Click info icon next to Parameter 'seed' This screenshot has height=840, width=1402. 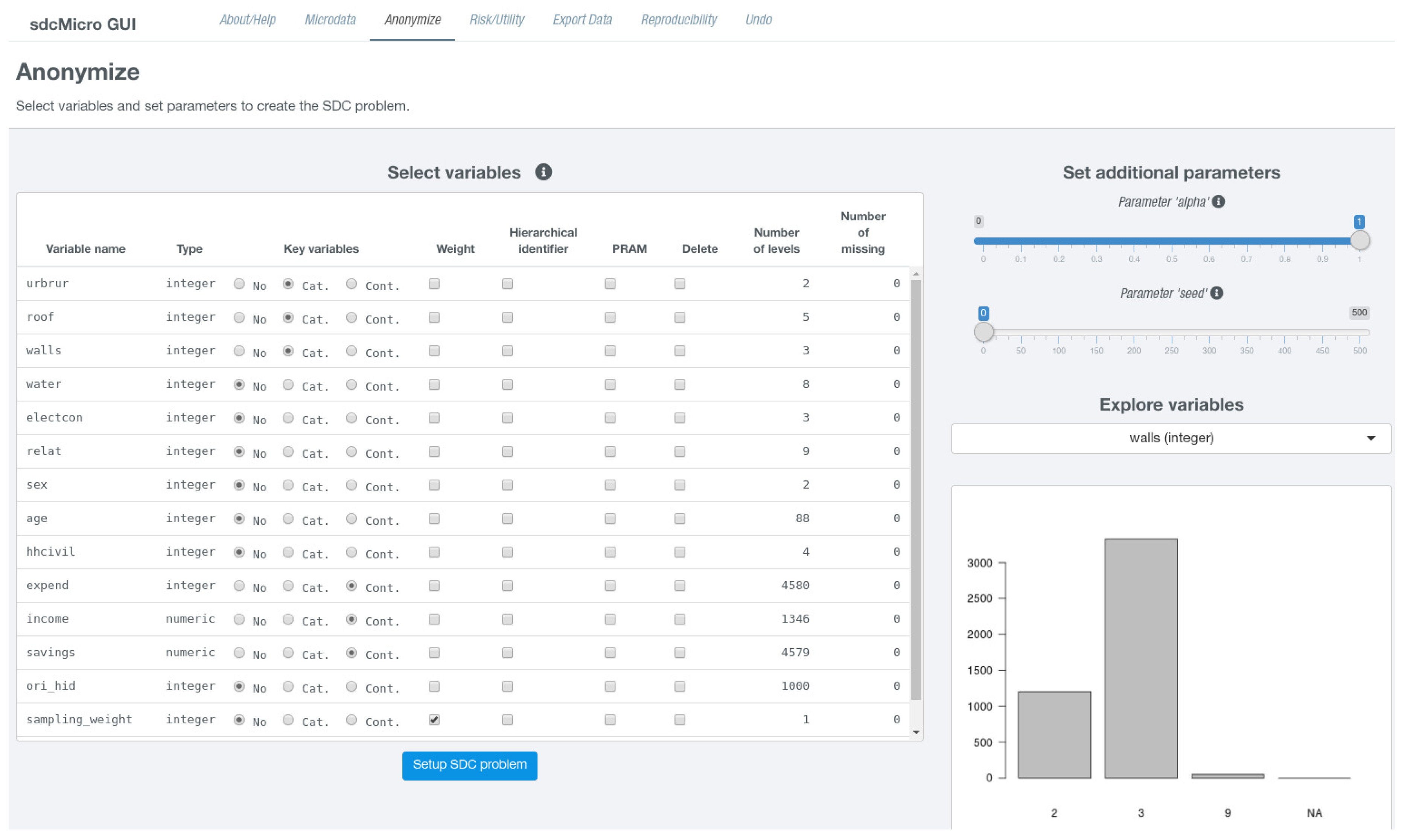tap(1217, 293)
